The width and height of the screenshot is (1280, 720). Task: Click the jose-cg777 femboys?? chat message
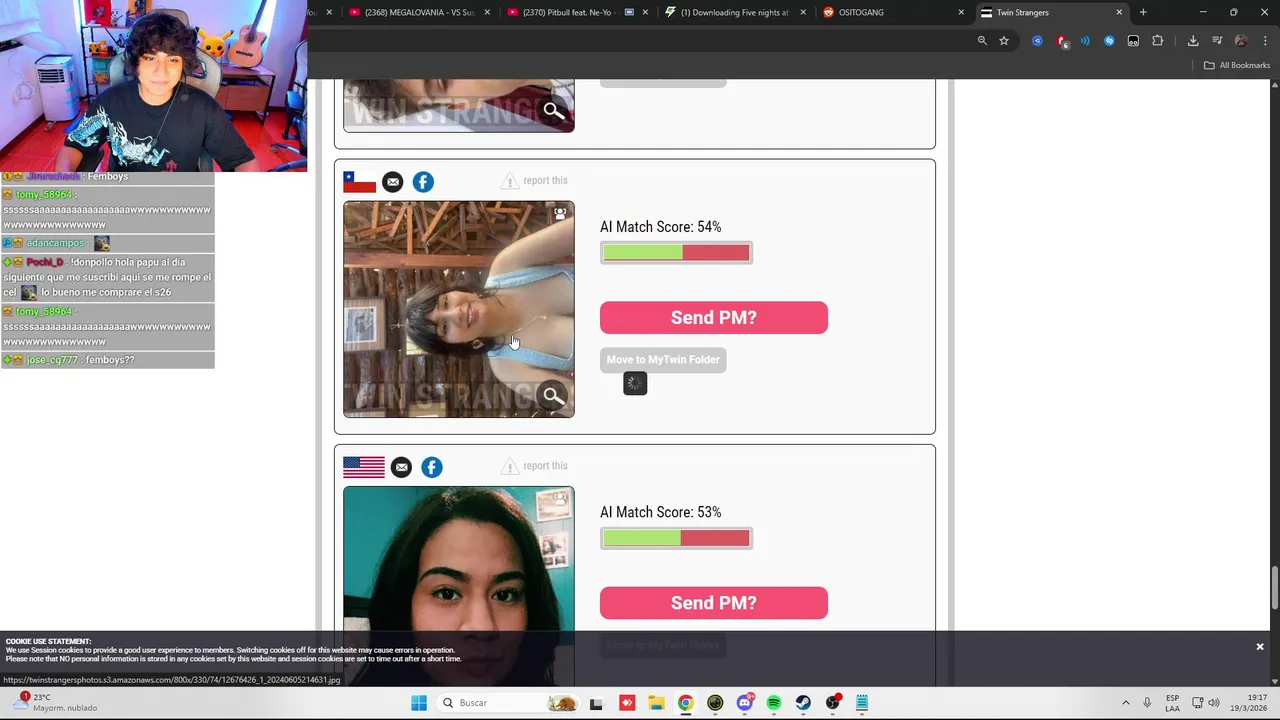107,360
